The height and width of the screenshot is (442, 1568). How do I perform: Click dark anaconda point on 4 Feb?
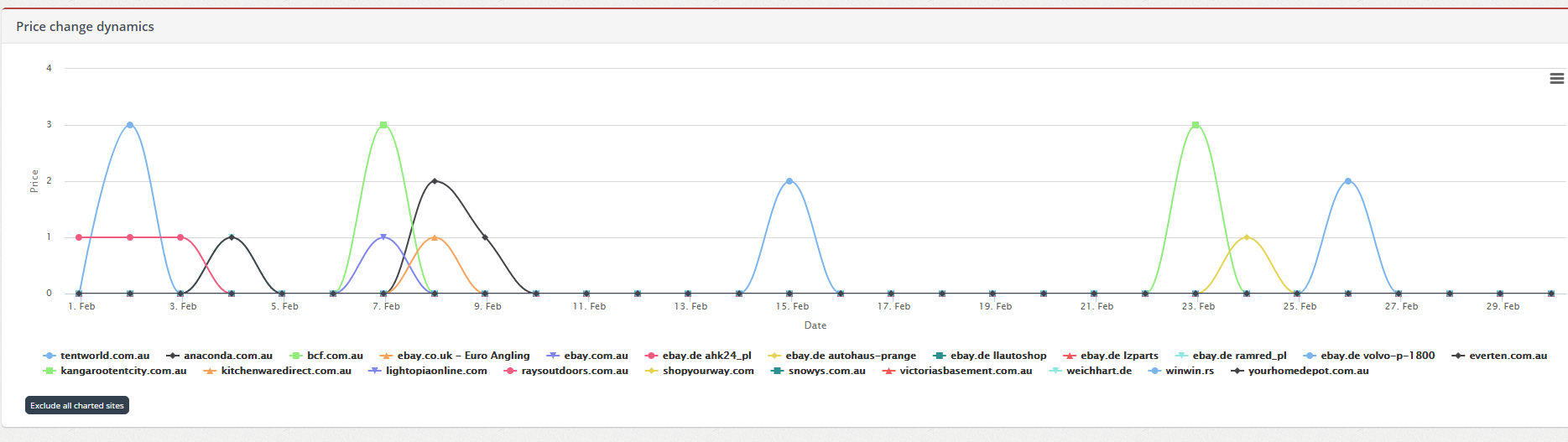pyautogui.click(x=232, y=237)
